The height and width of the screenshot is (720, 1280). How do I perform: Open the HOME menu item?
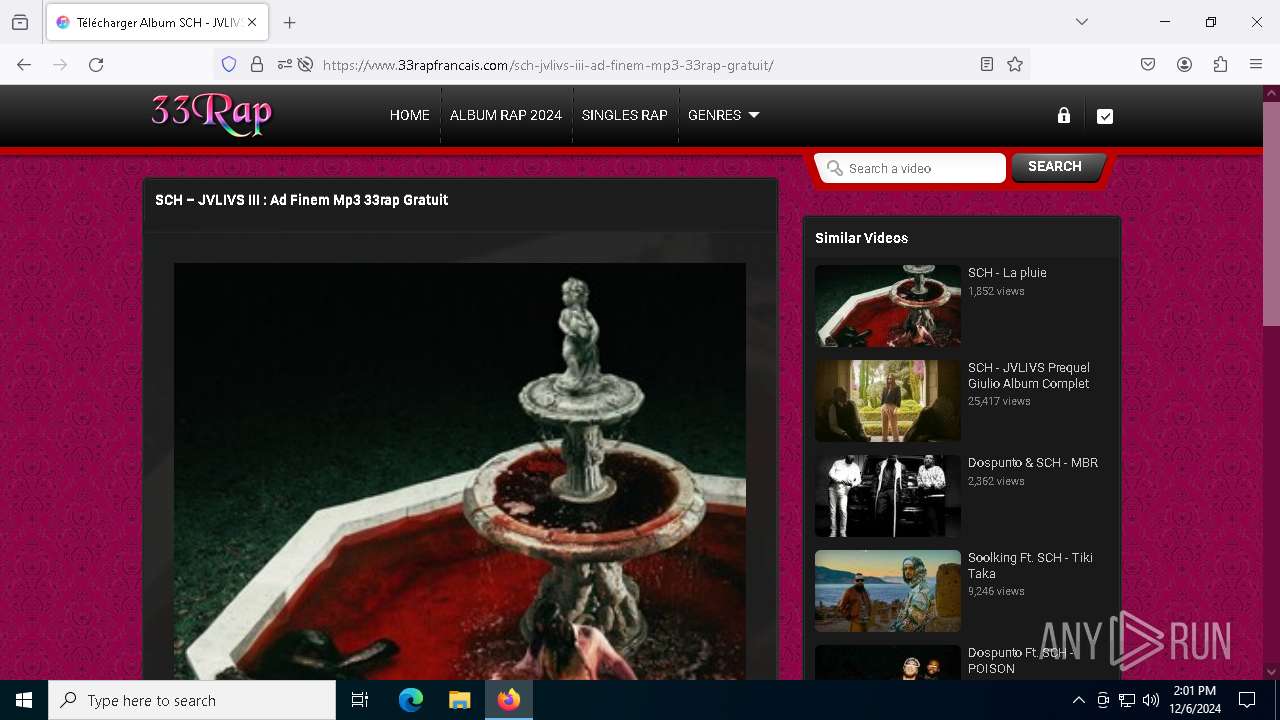[x=409, y=115]
